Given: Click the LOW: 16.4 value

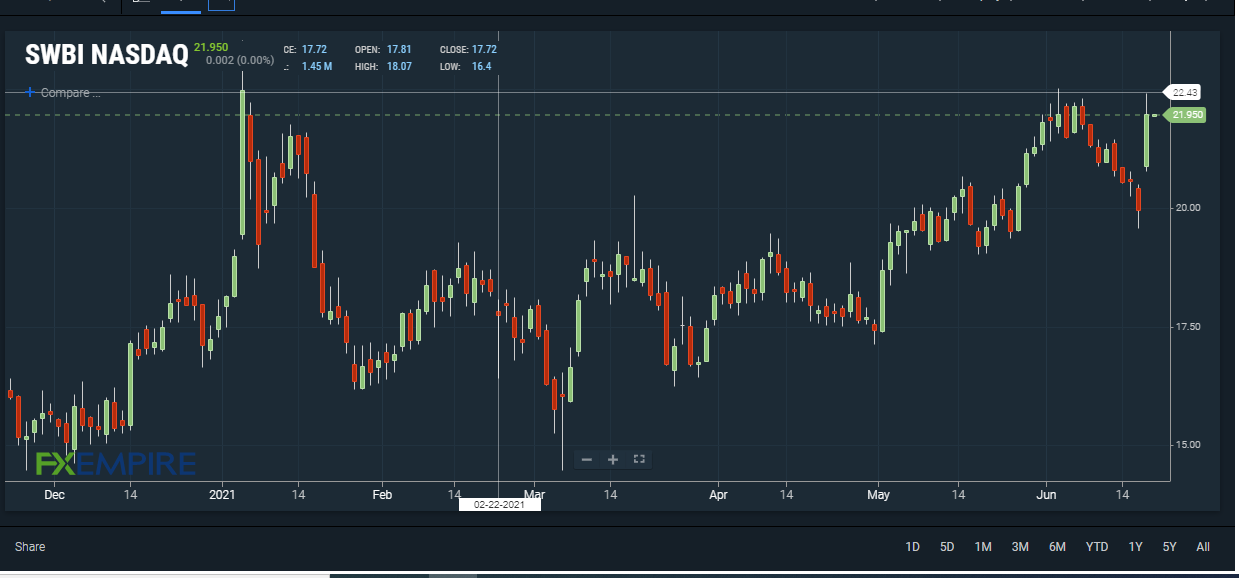Looking at the screenshot, I should [x=465, y=67].
